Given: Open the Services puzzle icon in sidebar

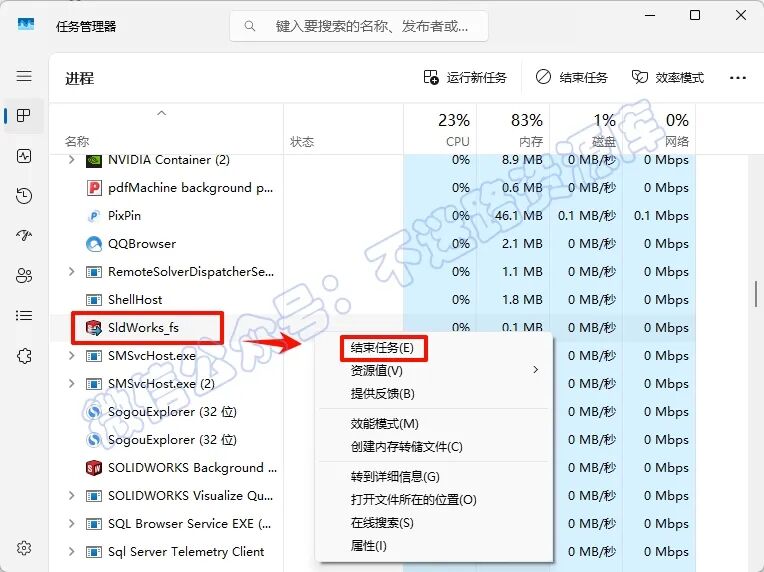Looking at the screenshot, I should tap(24, 356).
